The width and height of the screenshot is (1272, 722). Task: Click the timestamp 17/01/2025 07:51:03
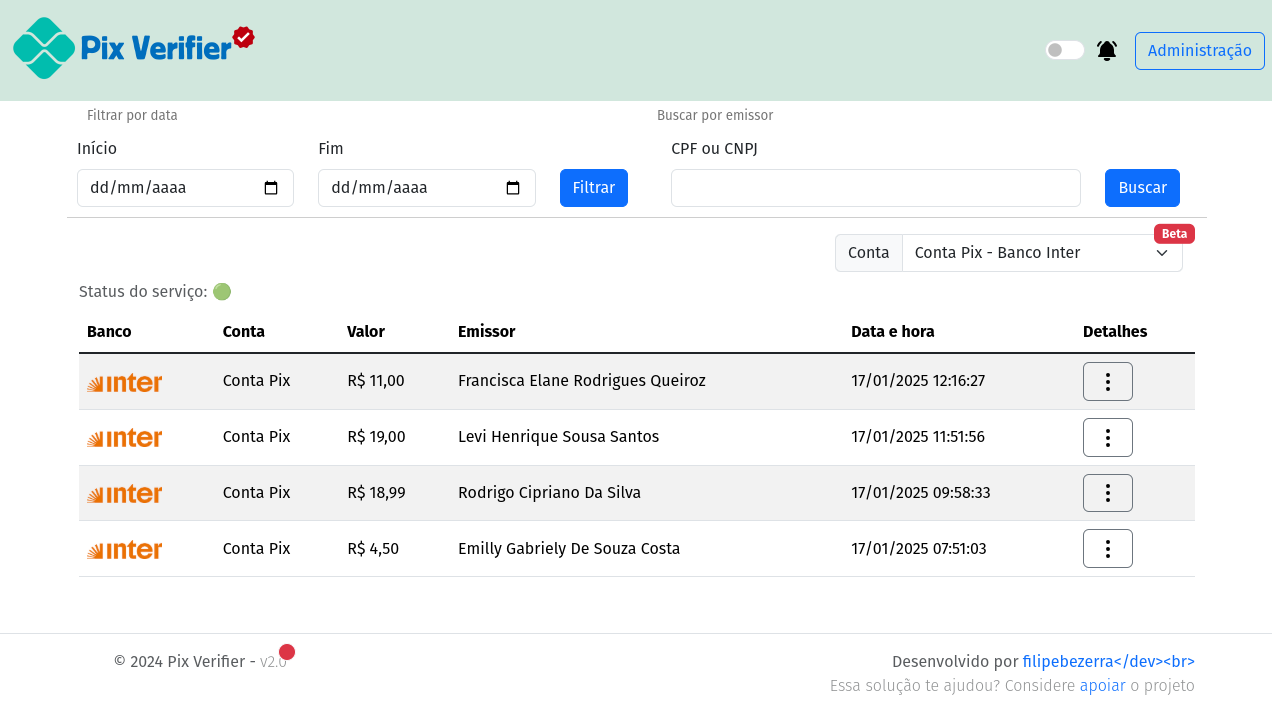919,549
